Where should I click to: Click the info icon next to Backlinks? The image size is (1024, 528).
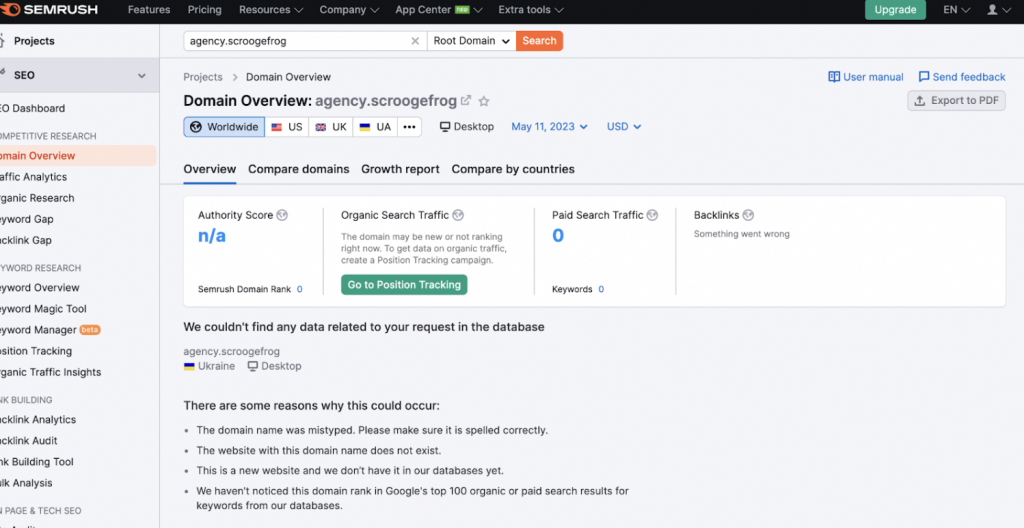coord(748,215)
